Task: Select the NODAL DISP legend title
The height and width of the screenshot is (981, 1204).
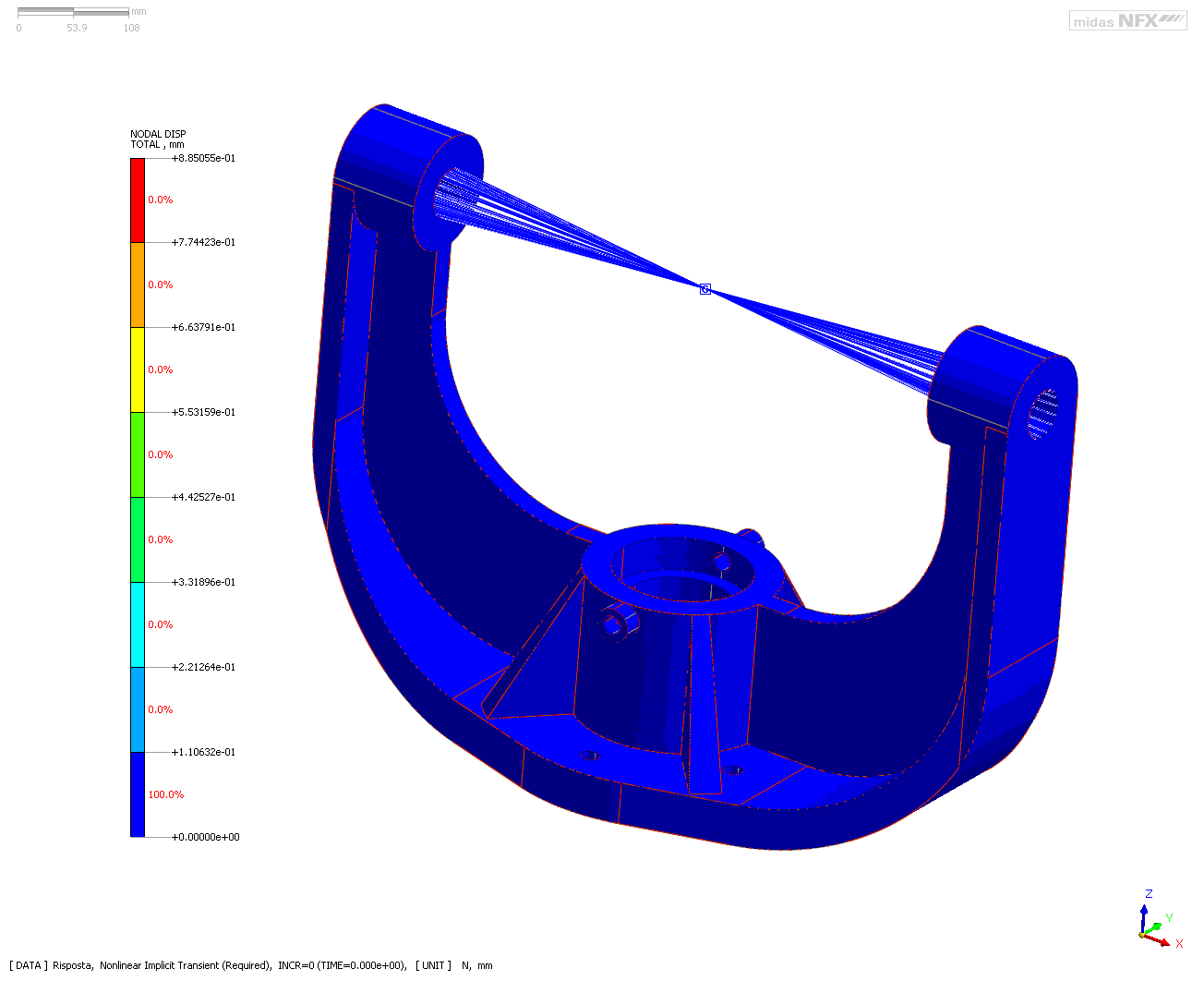Action: tap(158, 134)
